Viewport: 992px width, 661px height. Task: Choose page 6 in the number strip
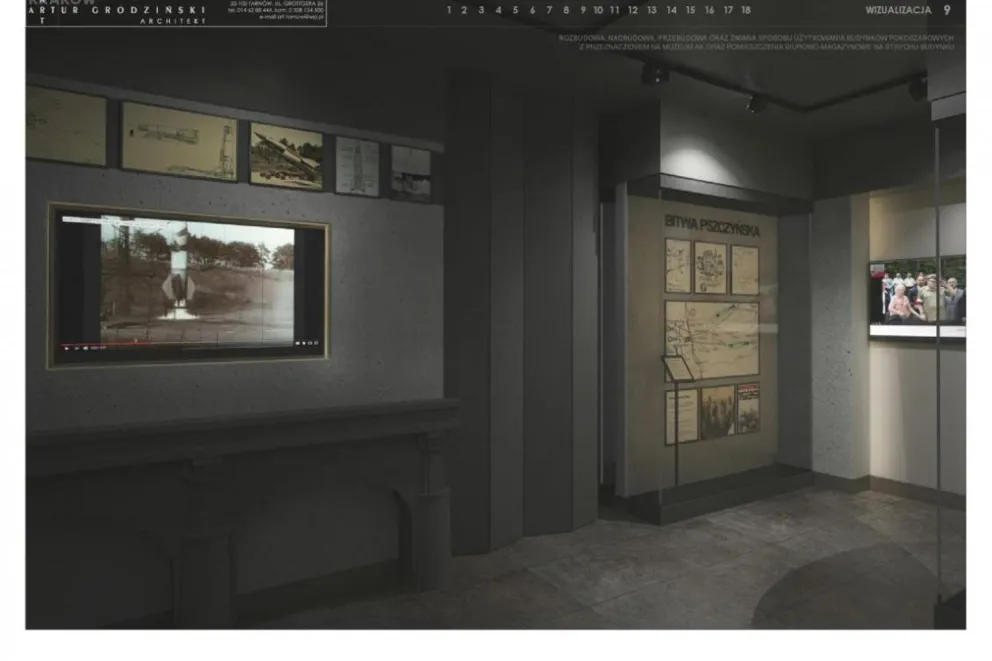click(532, 10)
